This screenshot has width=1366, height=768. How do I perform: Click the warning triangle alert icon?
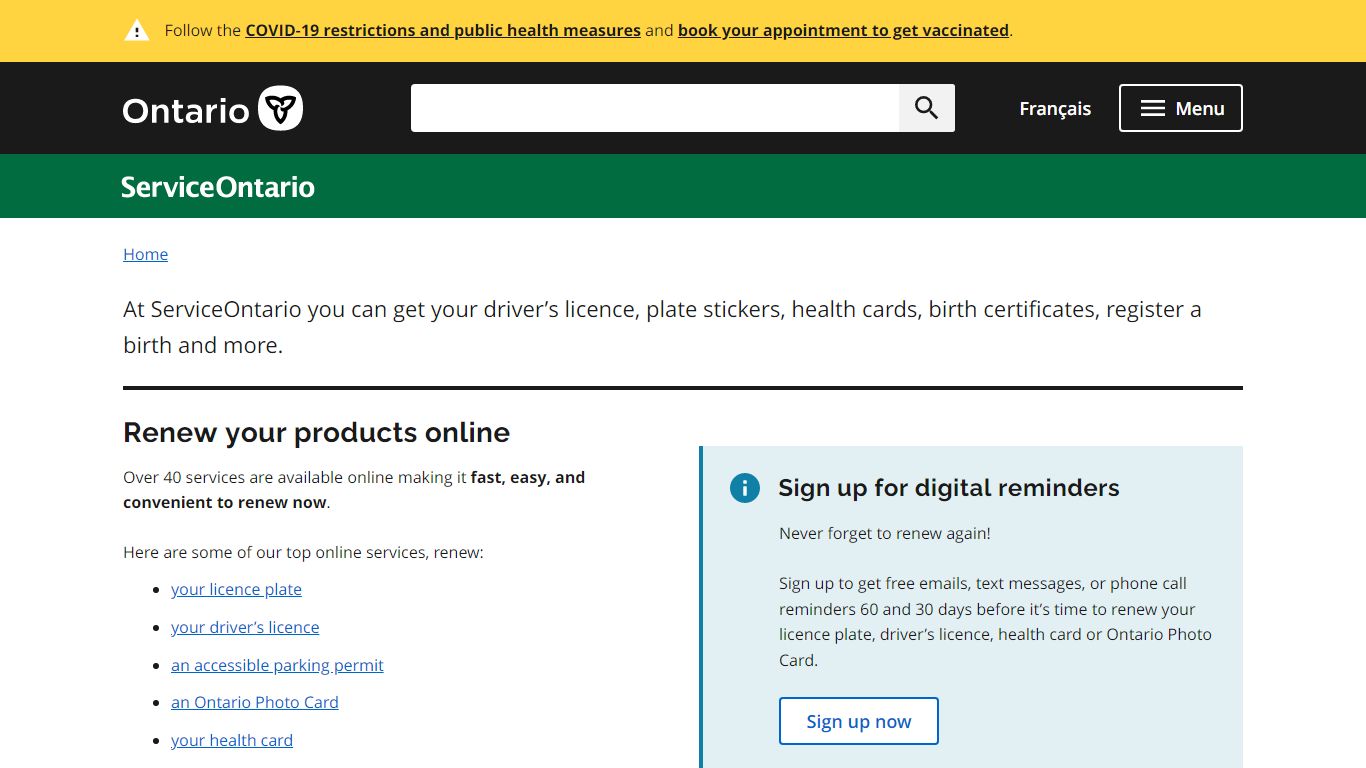coord(136,30)
